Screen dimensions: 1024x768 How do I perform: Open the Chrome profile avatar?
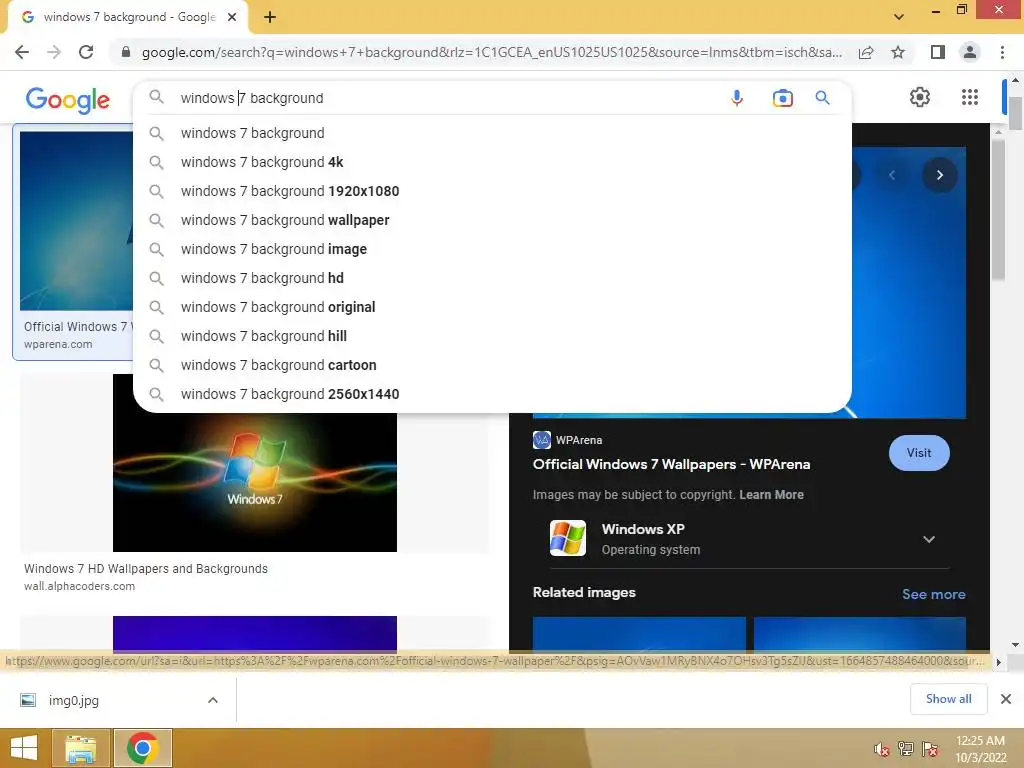[970, 52]
